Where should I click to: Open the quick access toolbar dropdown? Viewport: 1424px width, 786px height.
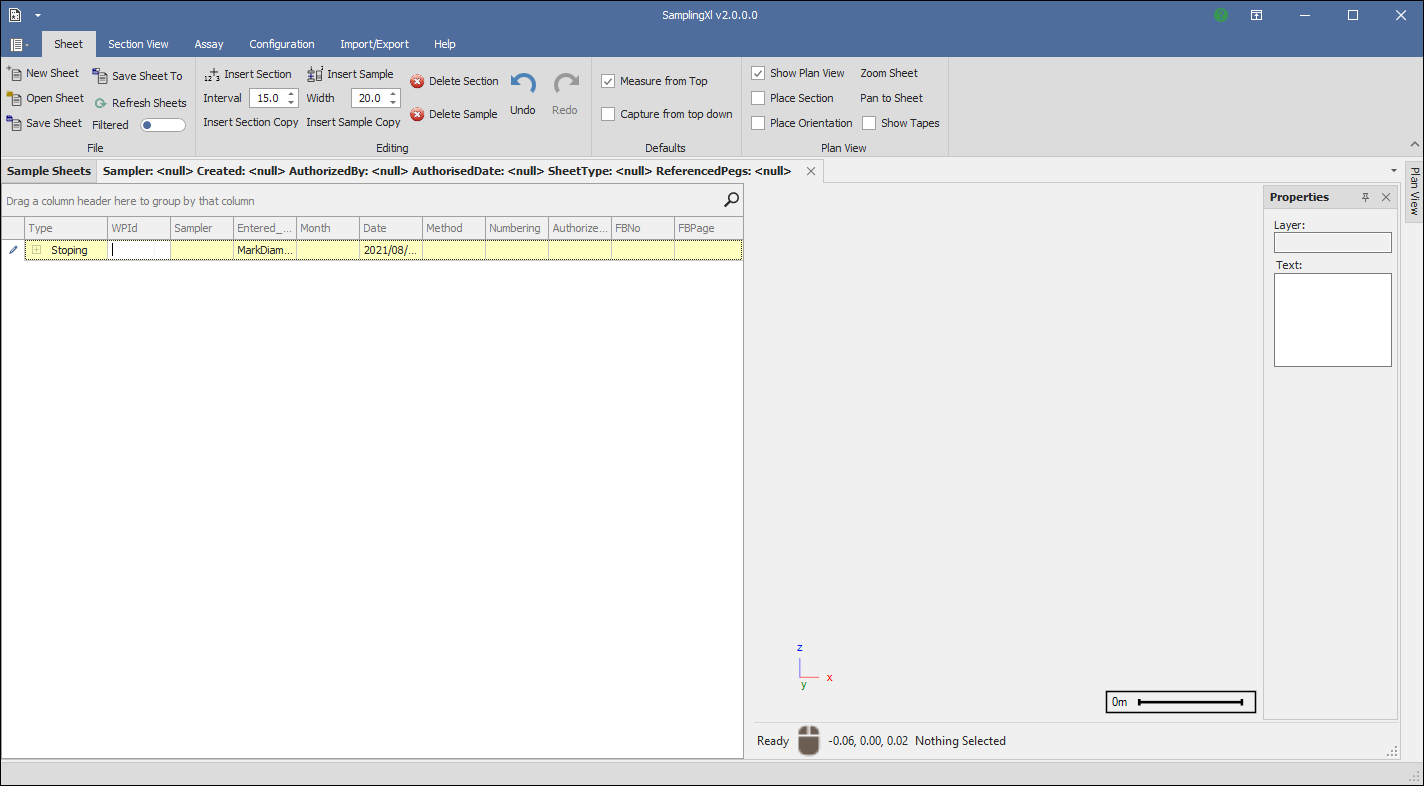click(37, 15)
